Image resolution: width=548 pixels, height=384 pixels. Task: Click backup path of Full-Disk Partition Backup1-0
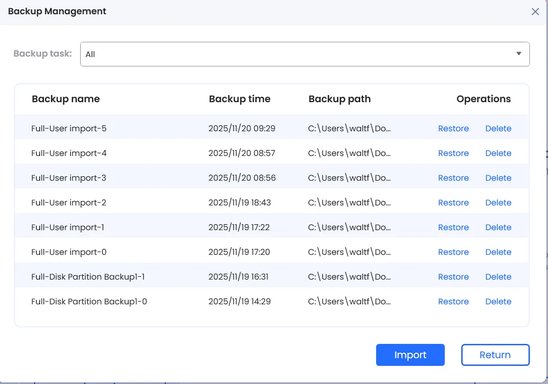pyautogui.click(x=349, y=302)
